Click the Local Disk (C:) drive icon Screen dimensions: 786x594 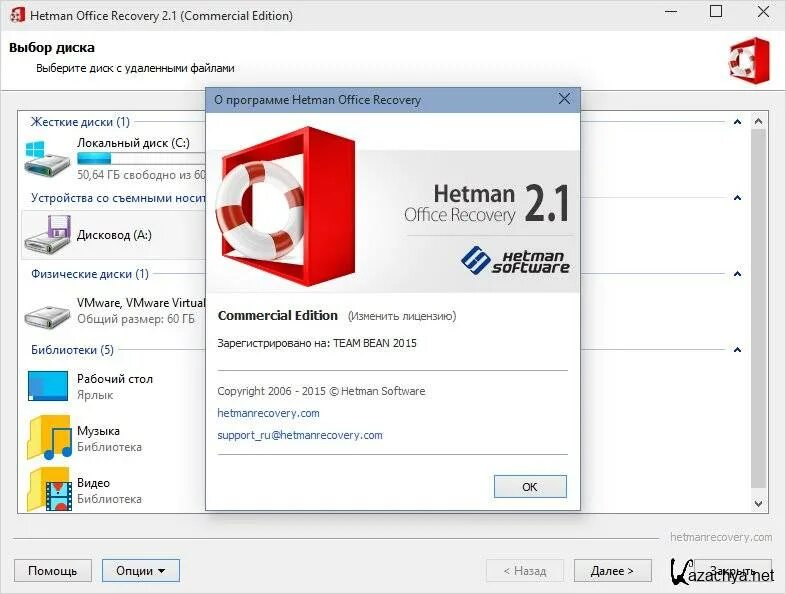pos(48,158)
